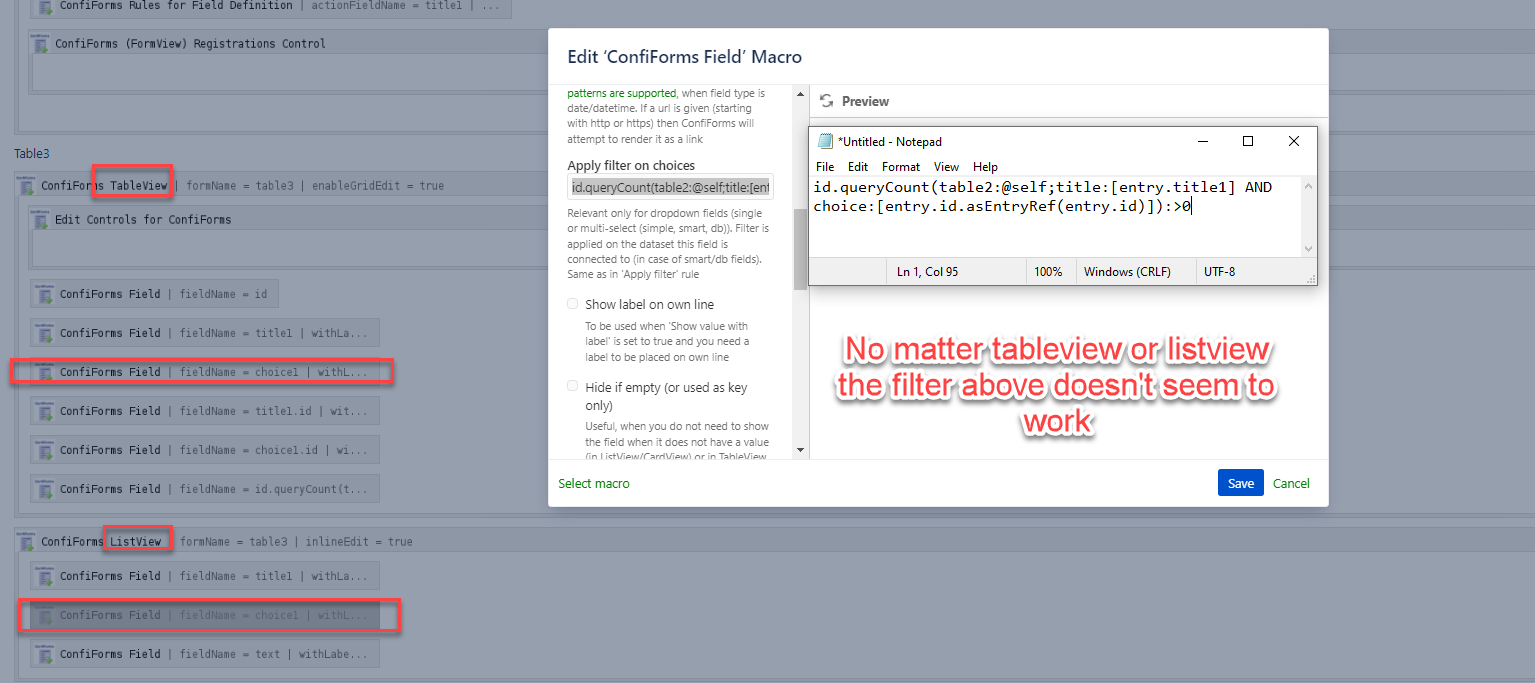This screenshot has width=1535, height=683.
Task: Click the Save button
Action: pyautogui.click(x=1240, y=482)
